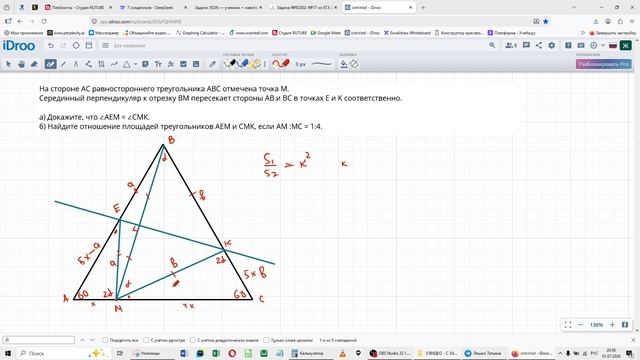This screenshot has width=640, height=360.
Task: Switch to the RUTUBE playlists browser tab
Action: coord(78,7)
